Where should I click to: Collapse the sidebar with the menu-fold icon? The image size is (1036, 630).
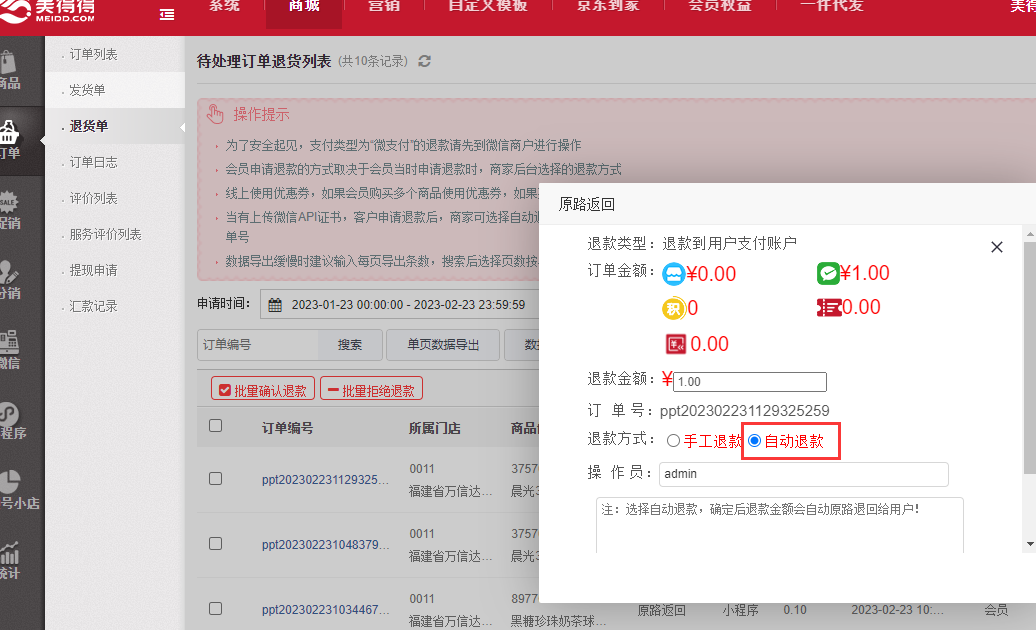coord(167,14)
